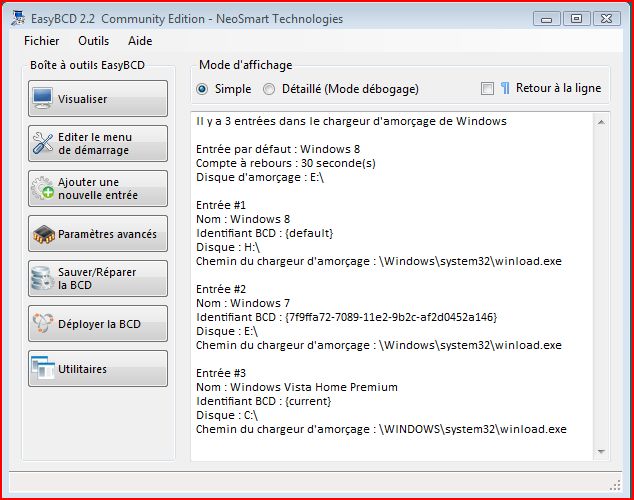Click the 'Entrée #2' heading
The height and width of the screenshot is (500, 634).
221,289
